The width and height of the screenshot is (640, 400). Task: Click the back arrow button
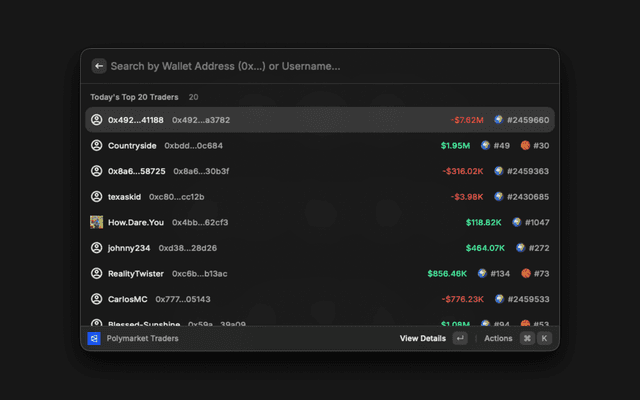(x=99, y=66)
